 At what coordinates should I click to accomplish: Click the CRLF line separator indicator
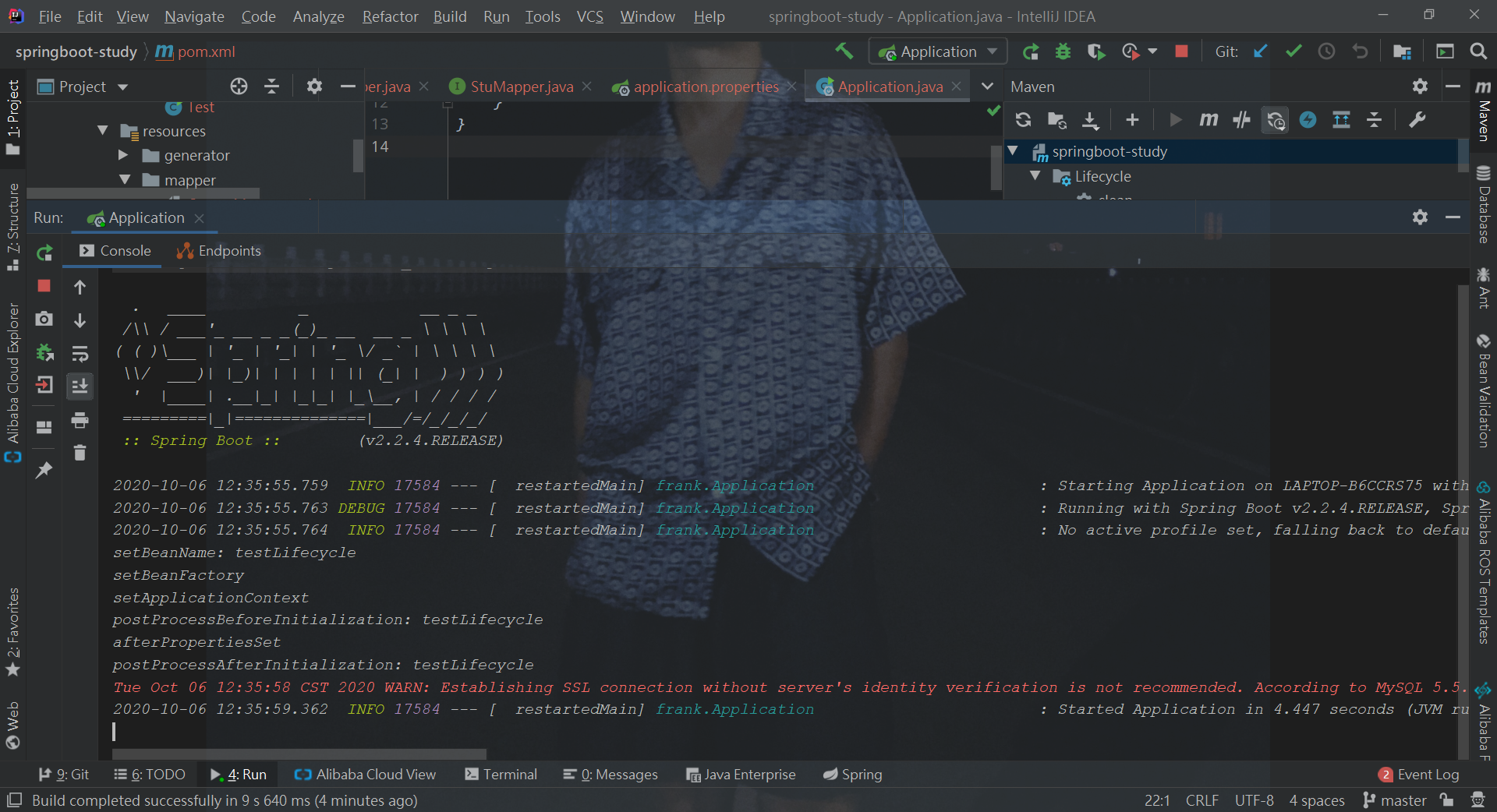[1201, 800]
